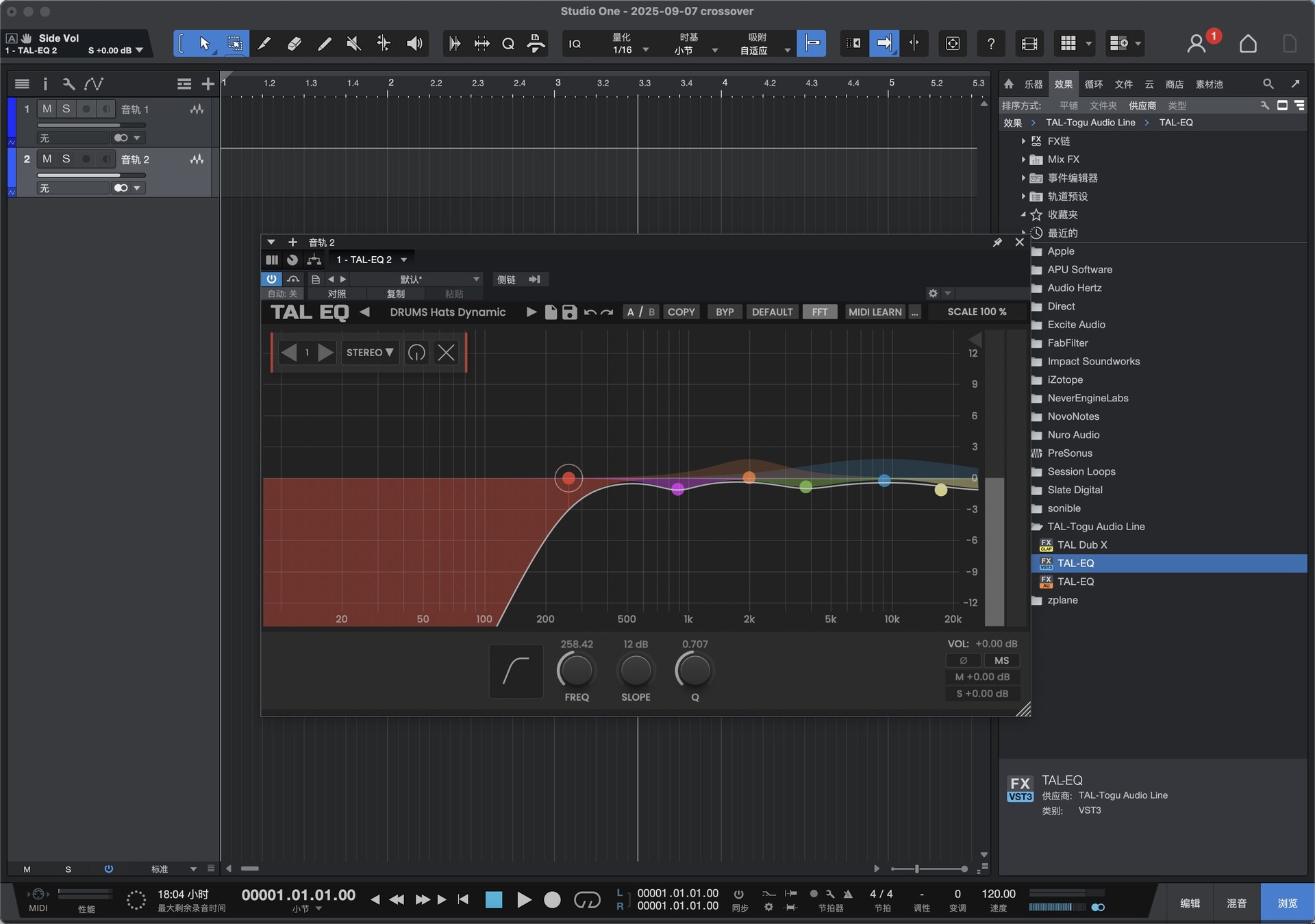Viewport: 1315px width, 924px height.
Task: Toggle band 1 headphone listen button
Action: pos(416,352)
